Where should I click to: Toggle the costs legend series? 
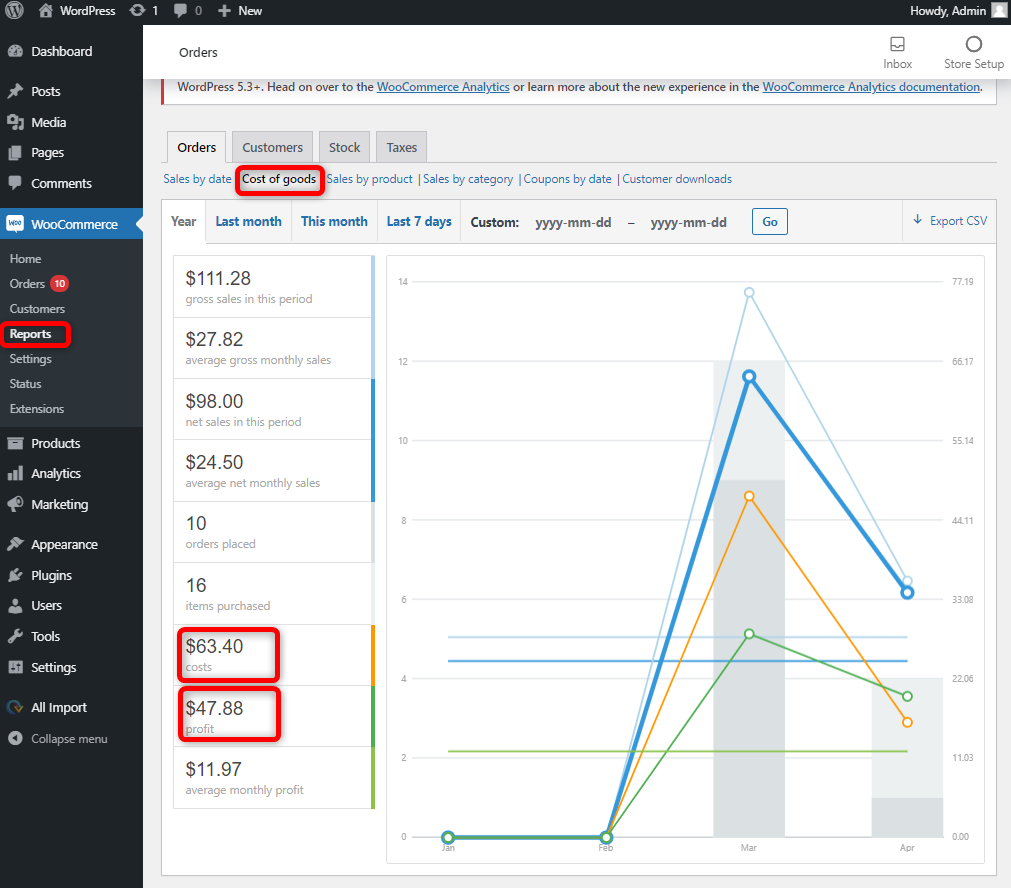click(273, 655)
